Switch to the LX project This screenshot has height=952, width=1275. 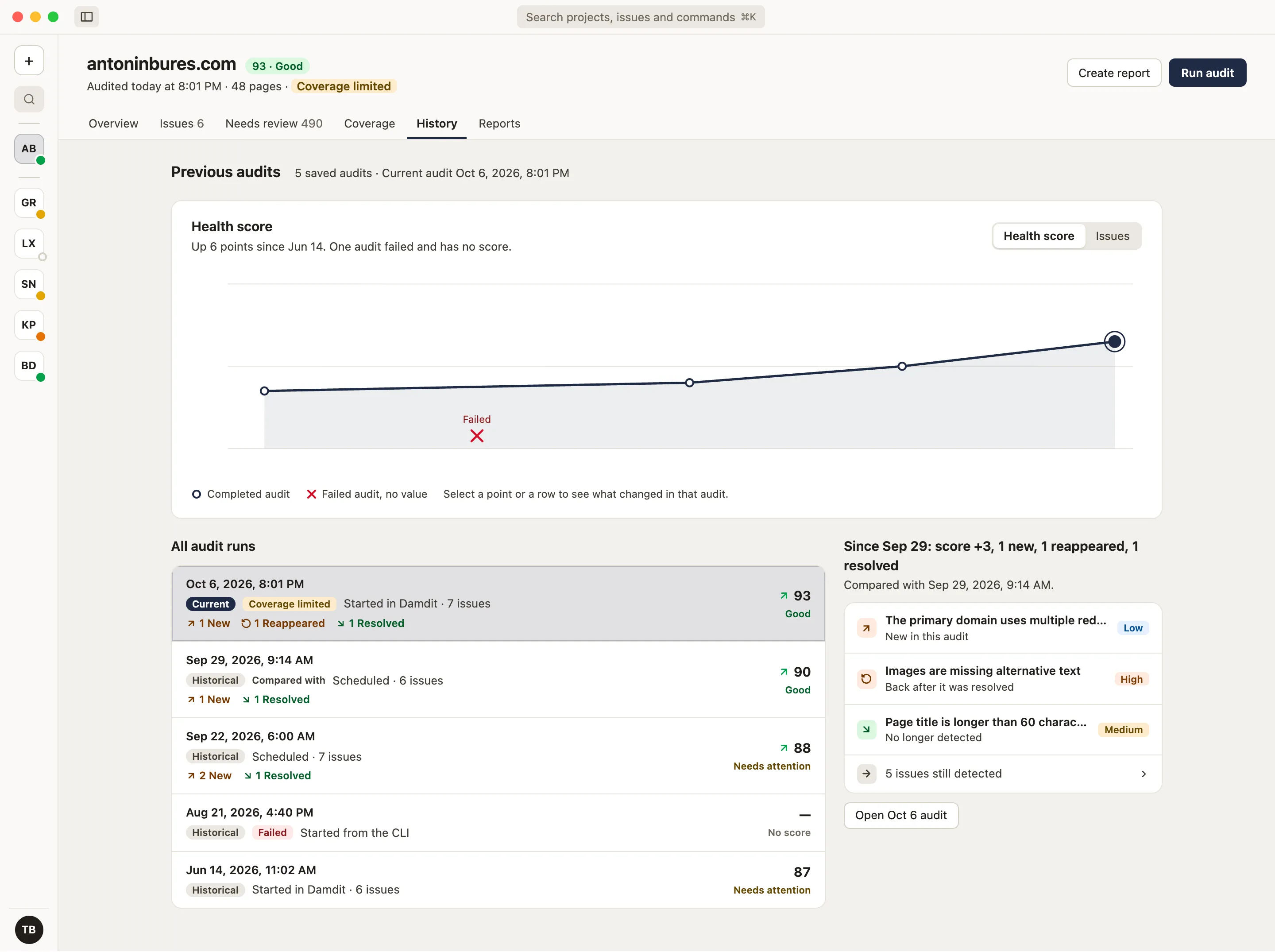pos(29,243)
